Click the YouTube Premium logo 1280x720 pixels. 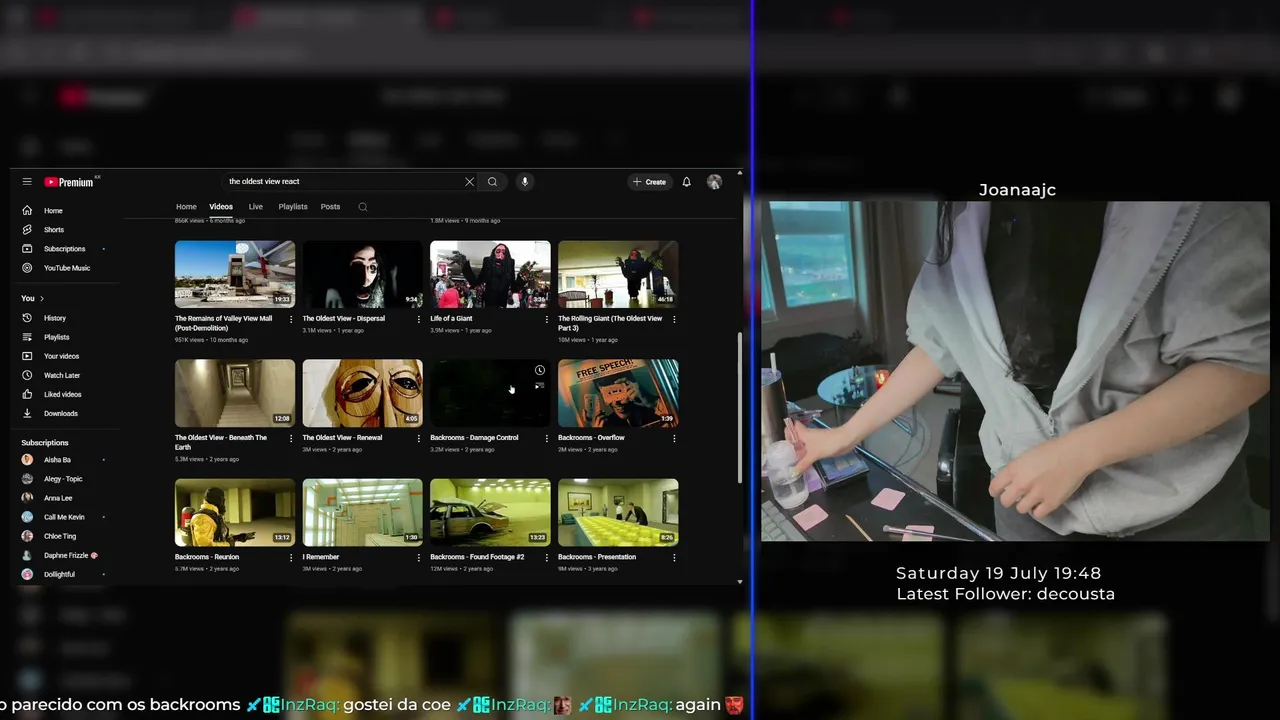[70, 182]
